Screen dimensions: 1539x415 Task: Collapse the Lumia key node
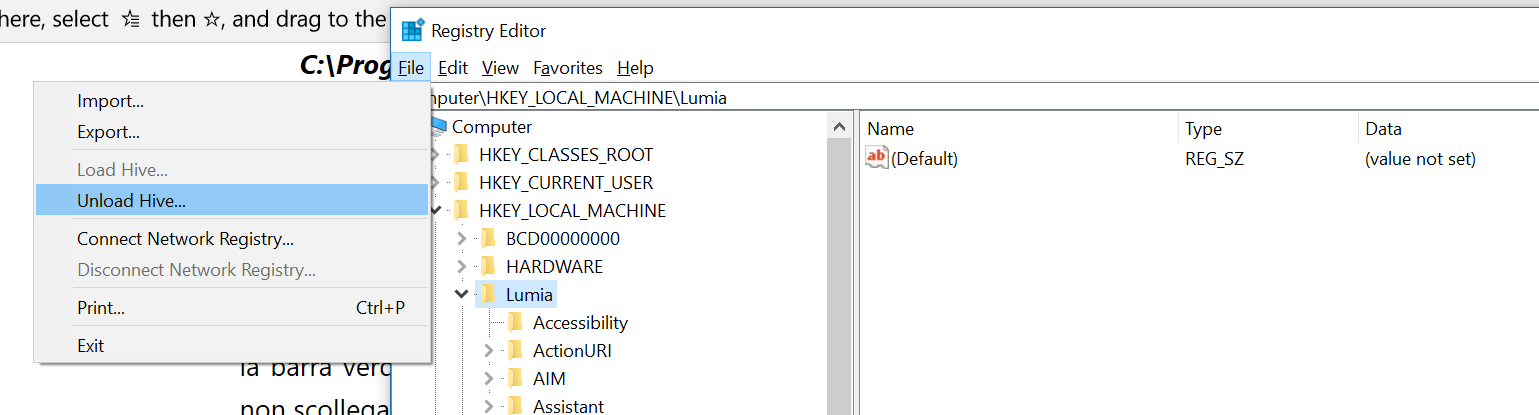pos(461,294)
